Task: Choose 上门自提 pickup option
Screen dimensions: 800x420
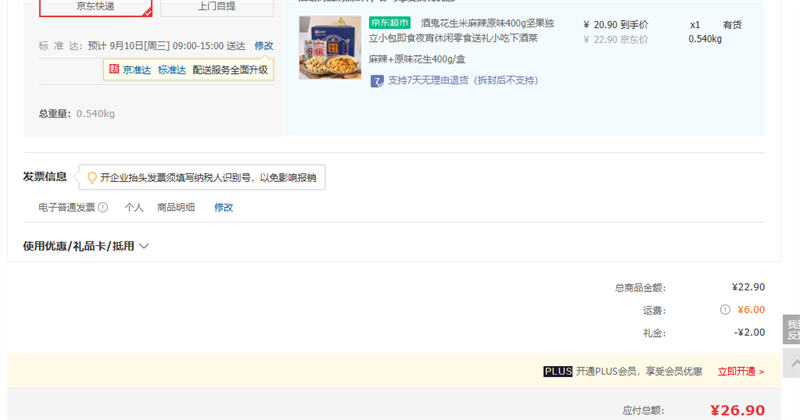Action: coord(217,7)
